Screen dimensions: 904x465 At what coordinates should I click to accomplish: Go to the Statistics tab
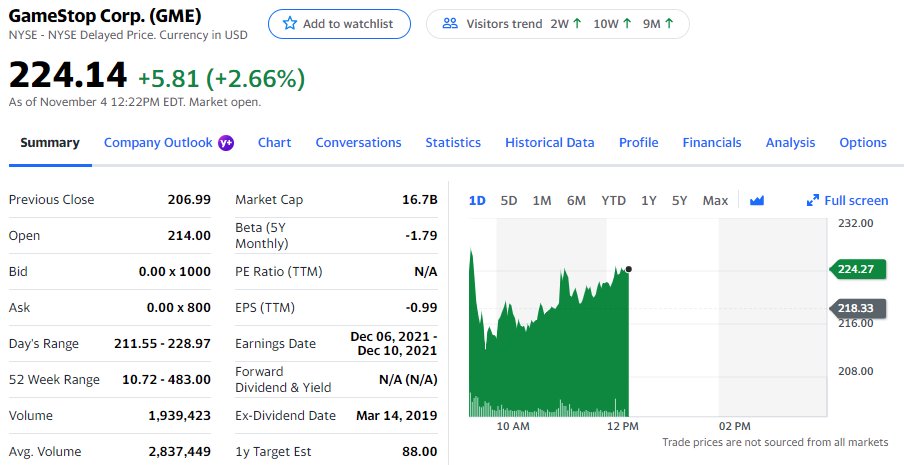click(x=453, y=143)
